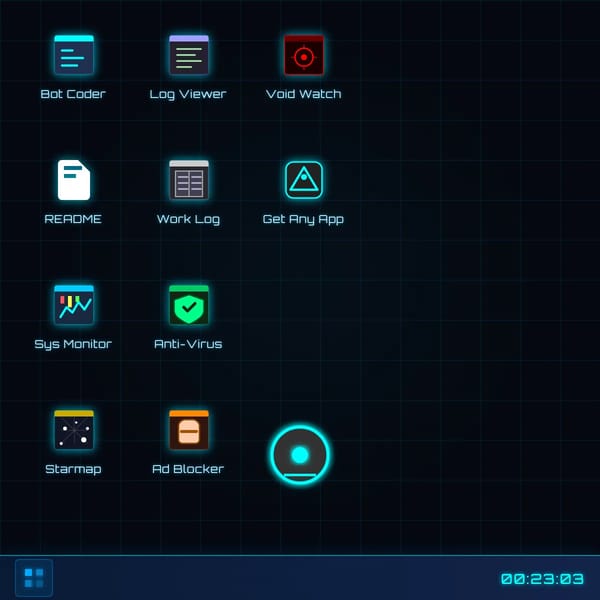Open the taskbar start menu grid button

[34, 578]
